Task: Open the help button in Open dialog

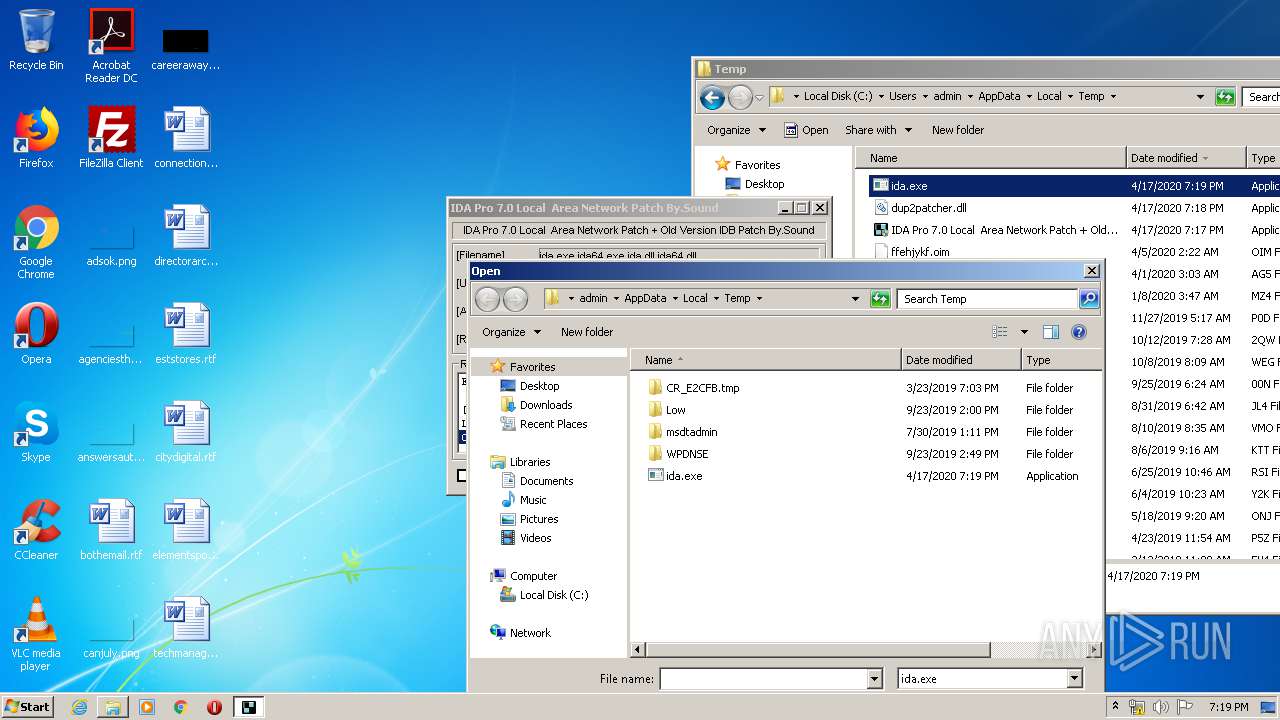Action: pos(1079,332)
